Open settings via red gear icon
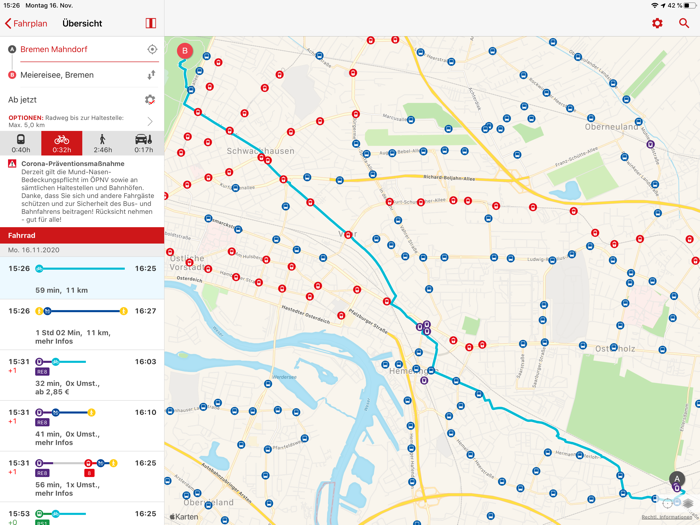The width and height of the screenshot is (700, 525). tap(657, 23)
